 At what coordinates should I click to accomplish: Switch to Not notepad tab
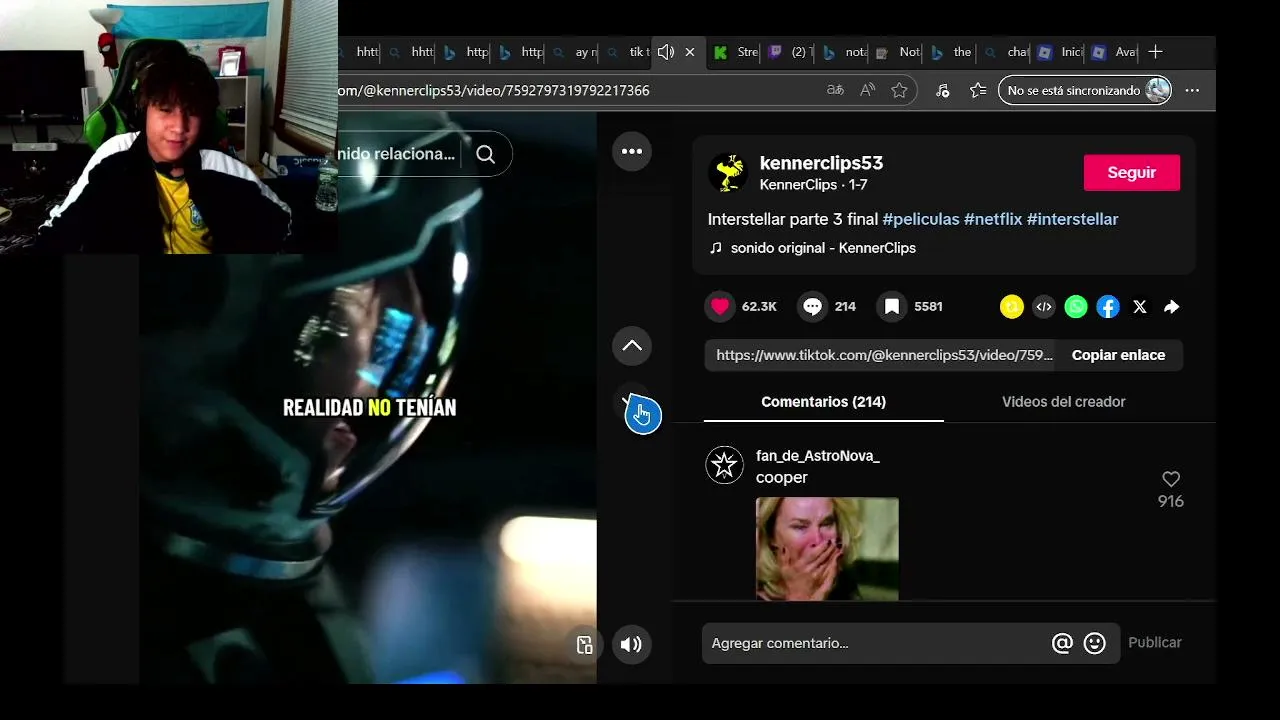(x=897, y=52)
